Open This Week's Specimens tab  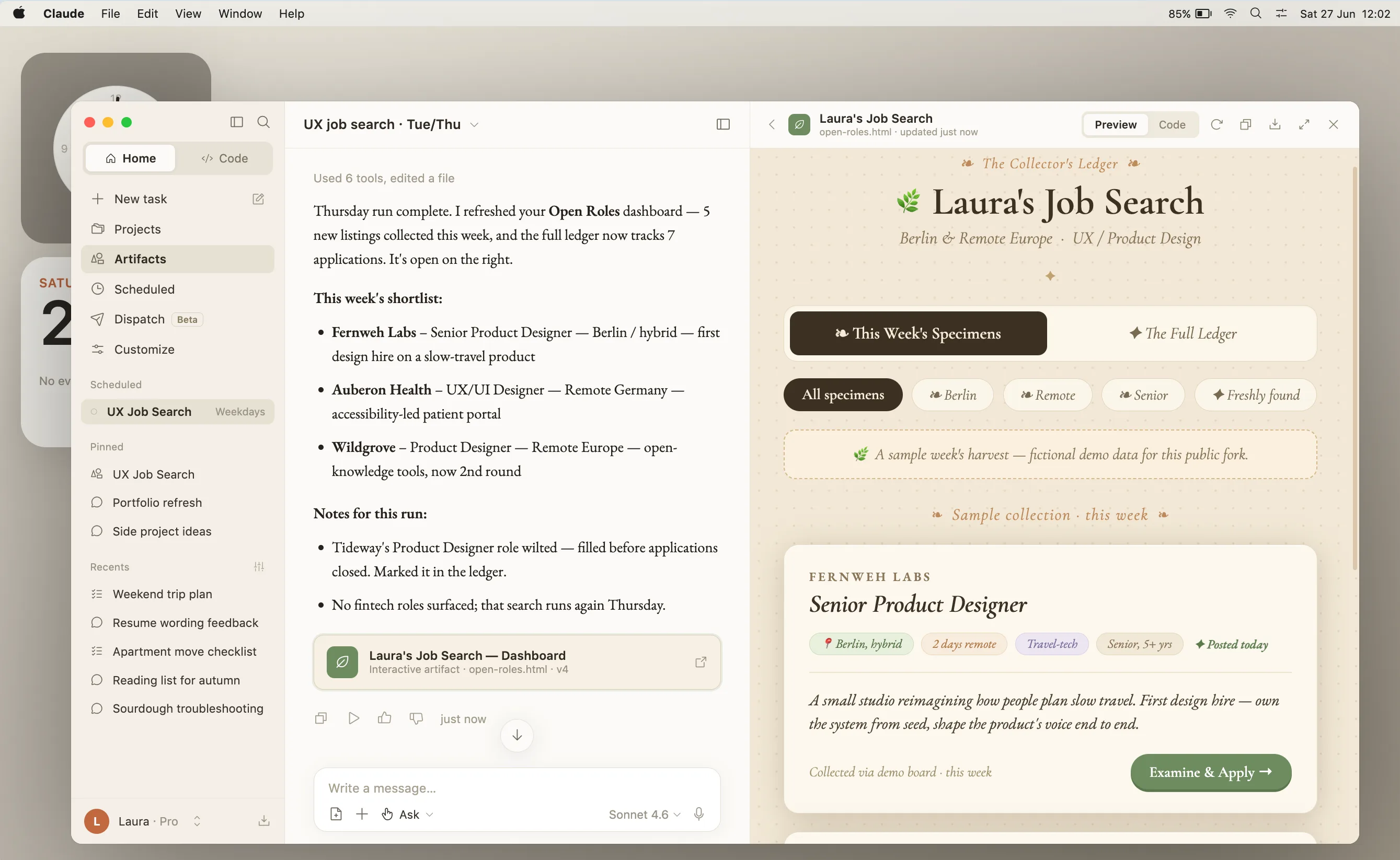[x=918, y=333]
